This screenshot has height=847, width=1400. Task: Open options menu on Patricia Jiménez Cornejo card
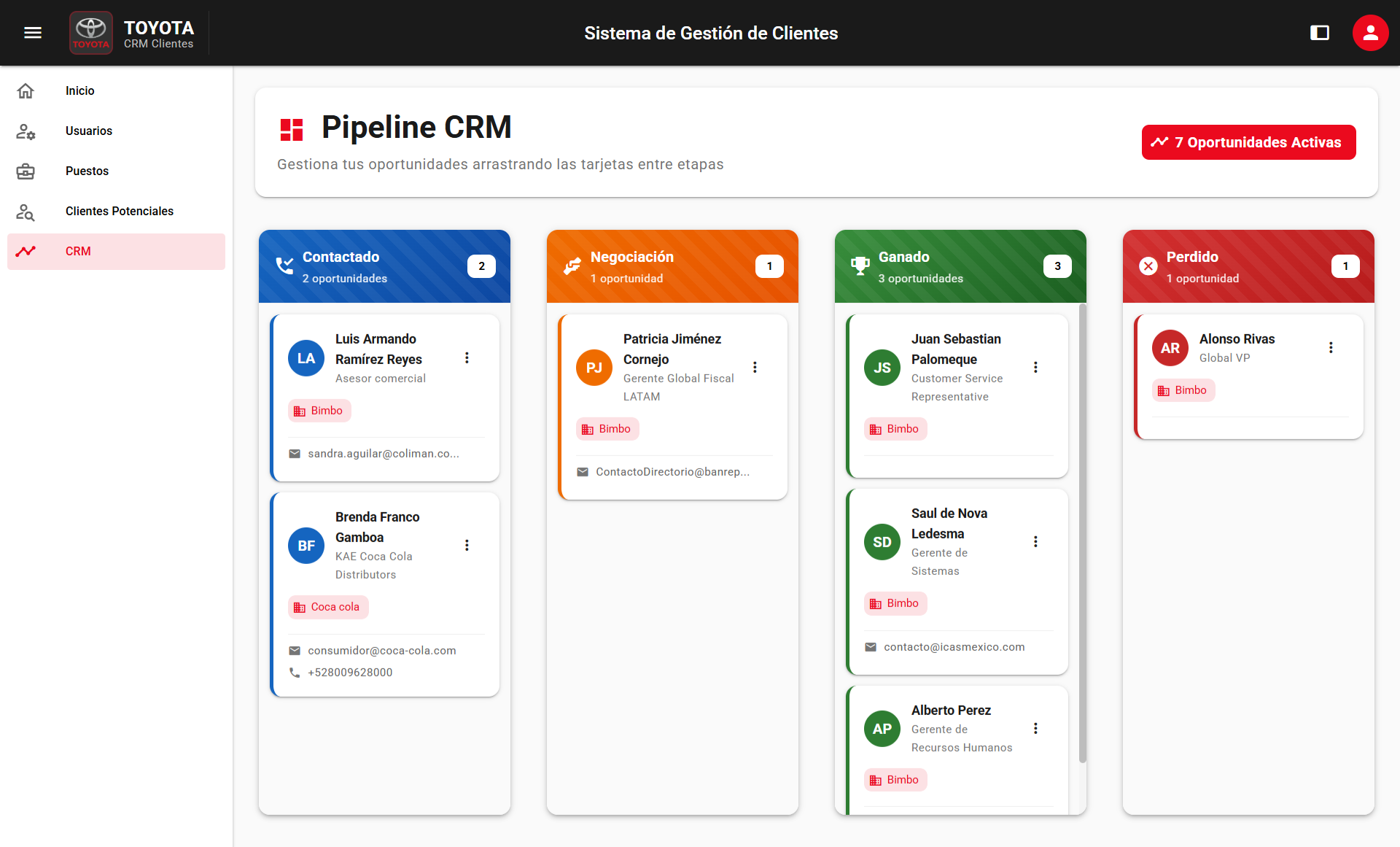(x=755, y=367)
